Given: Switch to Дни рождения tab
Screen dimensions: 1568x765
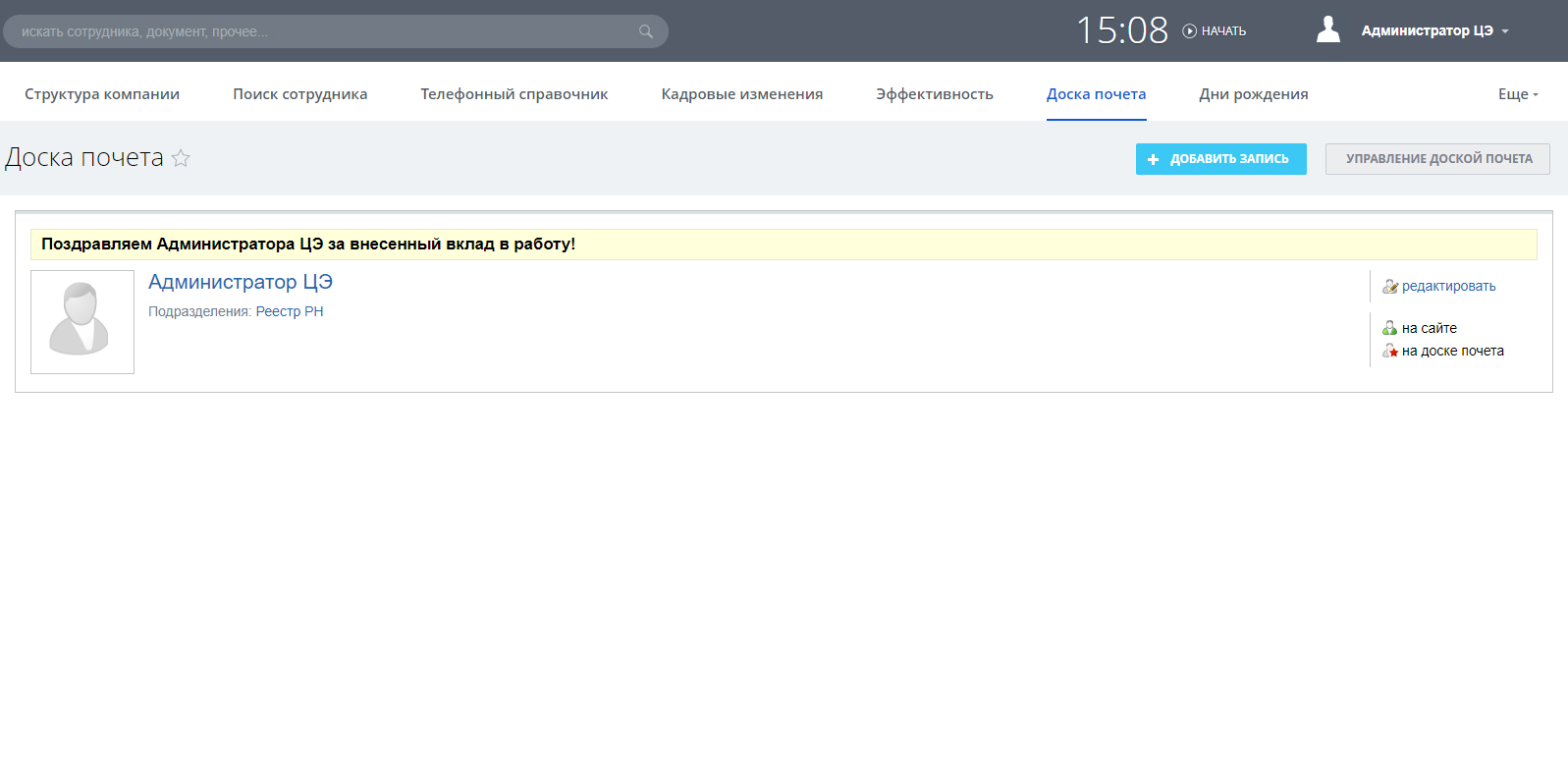Looking at the screenshot, I should click(x=1253, y=94).
